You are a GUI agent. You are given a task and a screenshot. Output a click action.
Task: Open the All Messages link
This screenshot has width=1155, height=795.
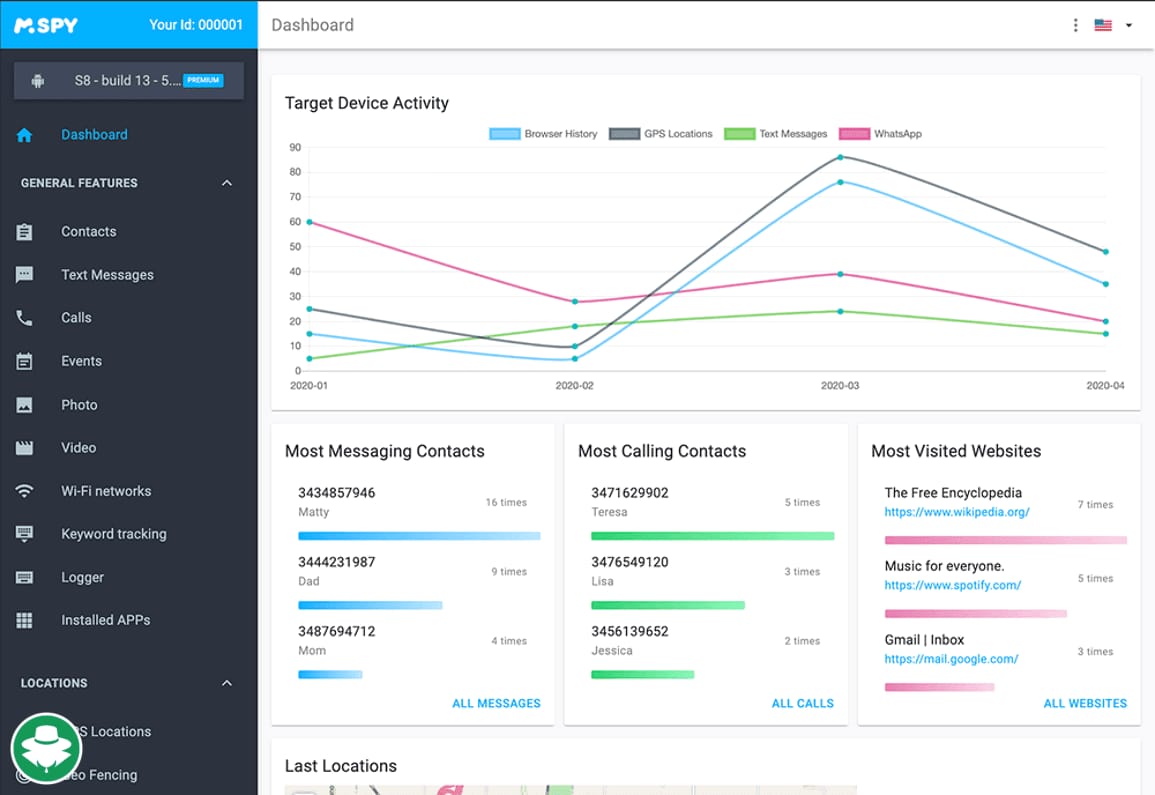496,703
